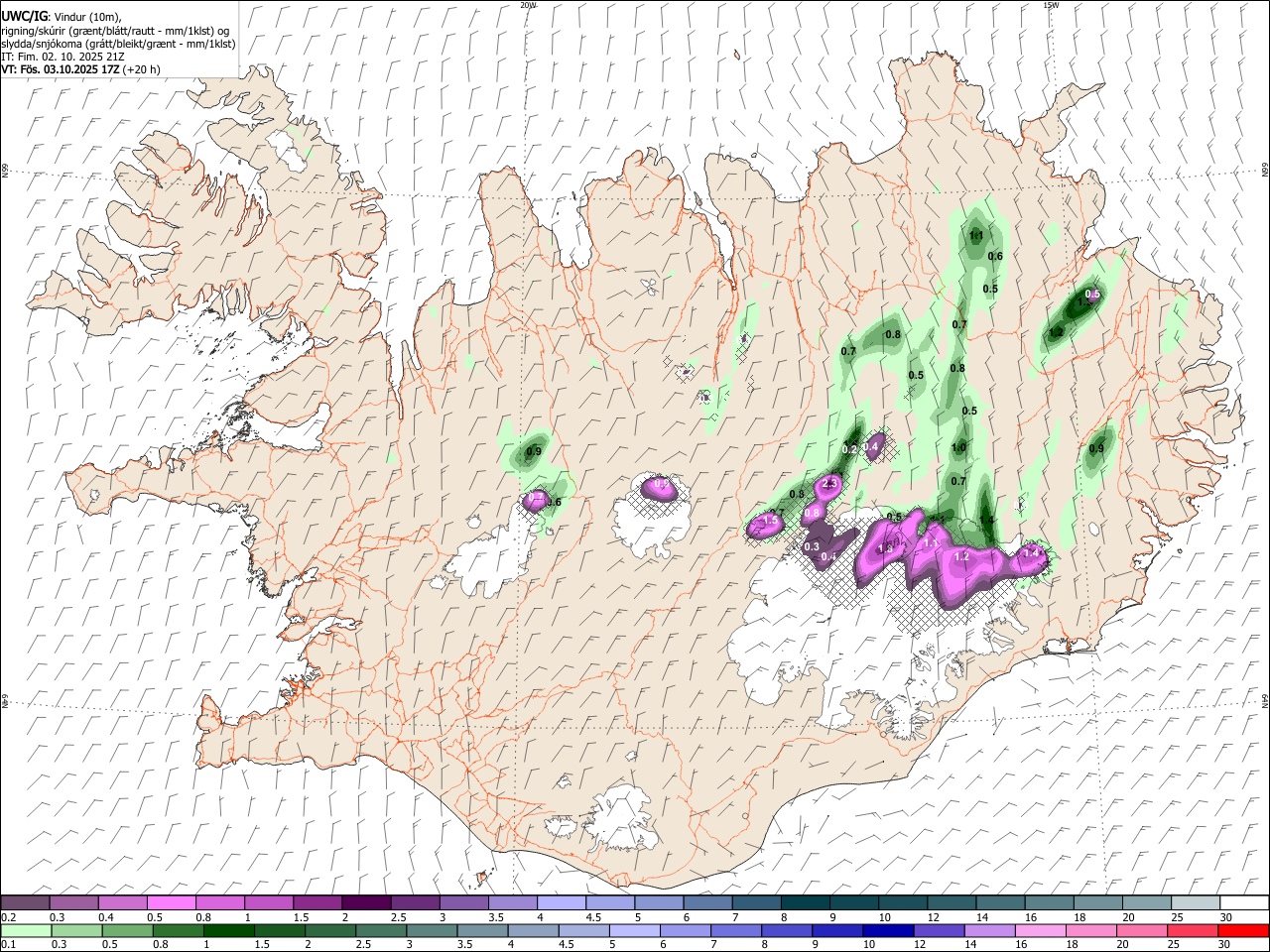1270x952 pixels.
Task: Click the '20' label in the upper snow legend
Action: [1128, 917]
